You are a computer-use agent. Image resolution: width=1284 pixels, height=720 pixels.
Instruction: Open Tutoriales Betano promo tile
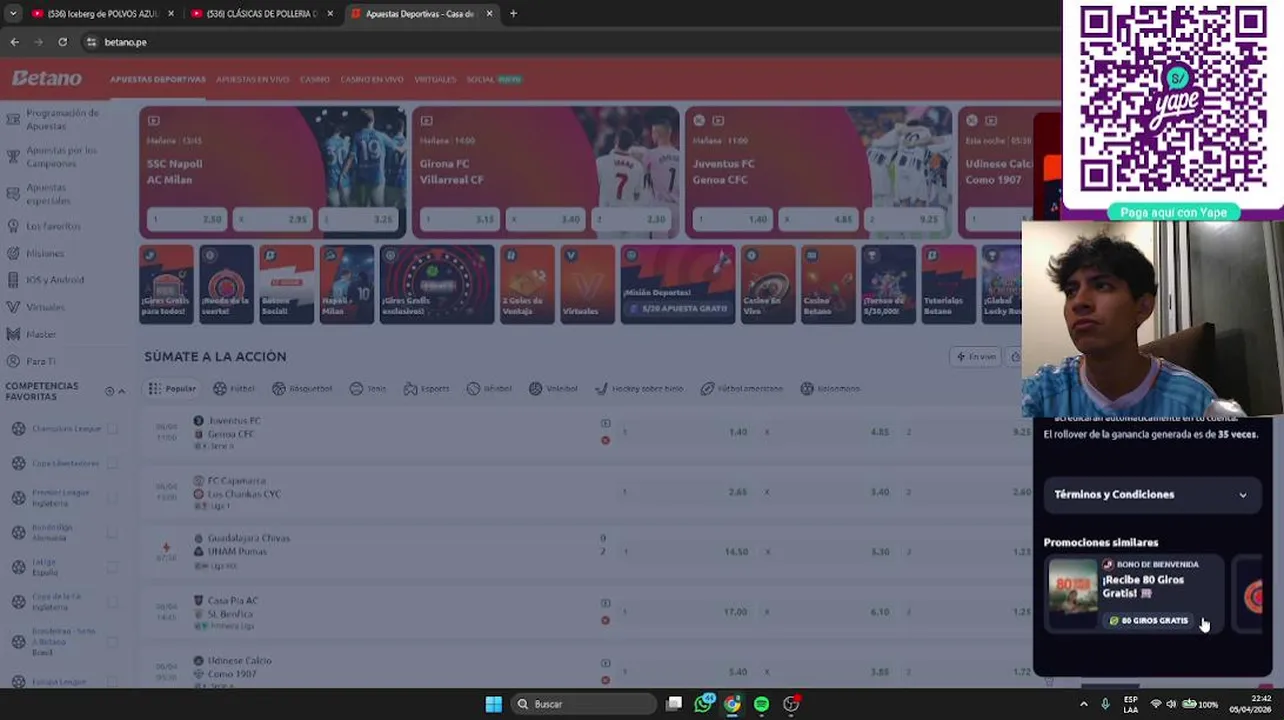tap(948, 284)
